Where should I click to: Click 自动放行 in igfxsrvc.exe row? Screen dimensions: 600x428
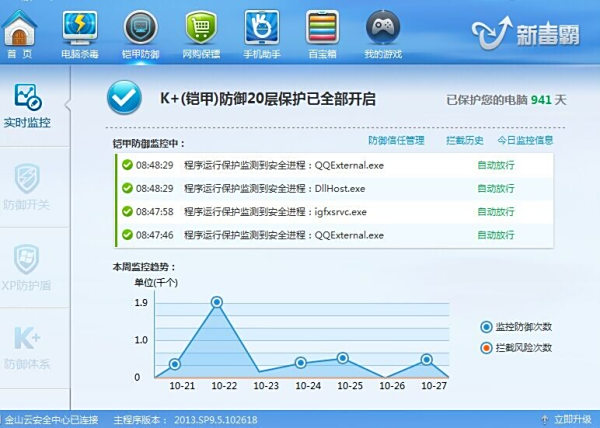(x=496, y=212)
